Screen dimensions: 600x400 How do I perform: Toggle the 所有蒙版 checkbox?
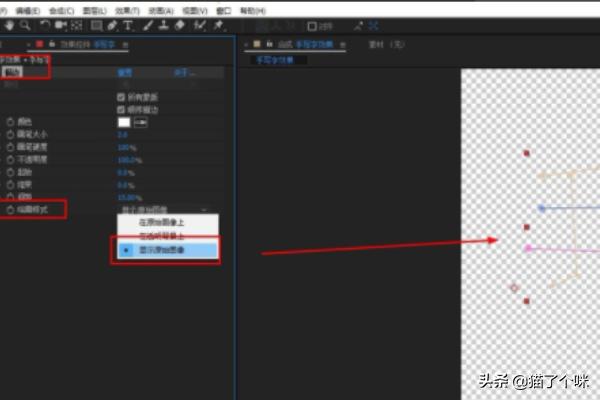click(121, 97)
